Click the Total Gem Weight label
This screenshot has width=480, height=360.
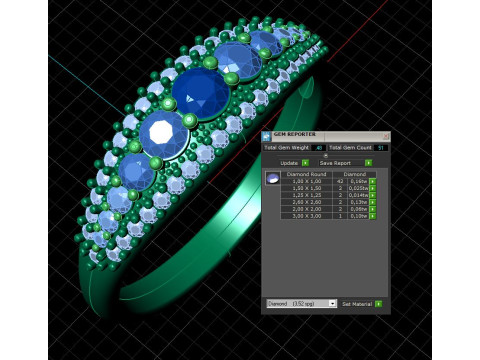(x=286, y=148)
